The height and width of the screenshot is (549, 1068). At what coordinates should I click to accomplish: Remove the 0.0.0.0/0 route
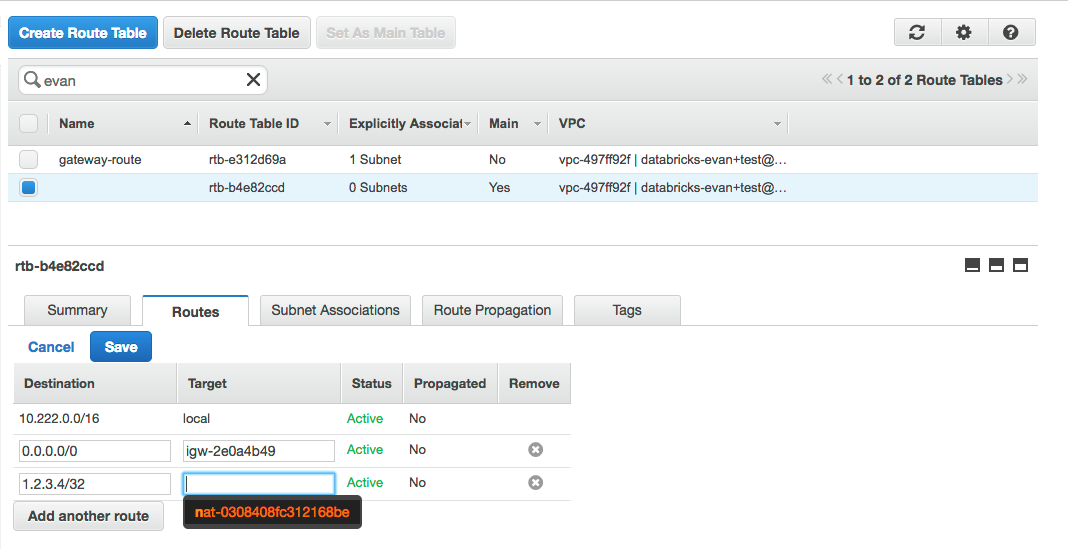pos(535,450)
